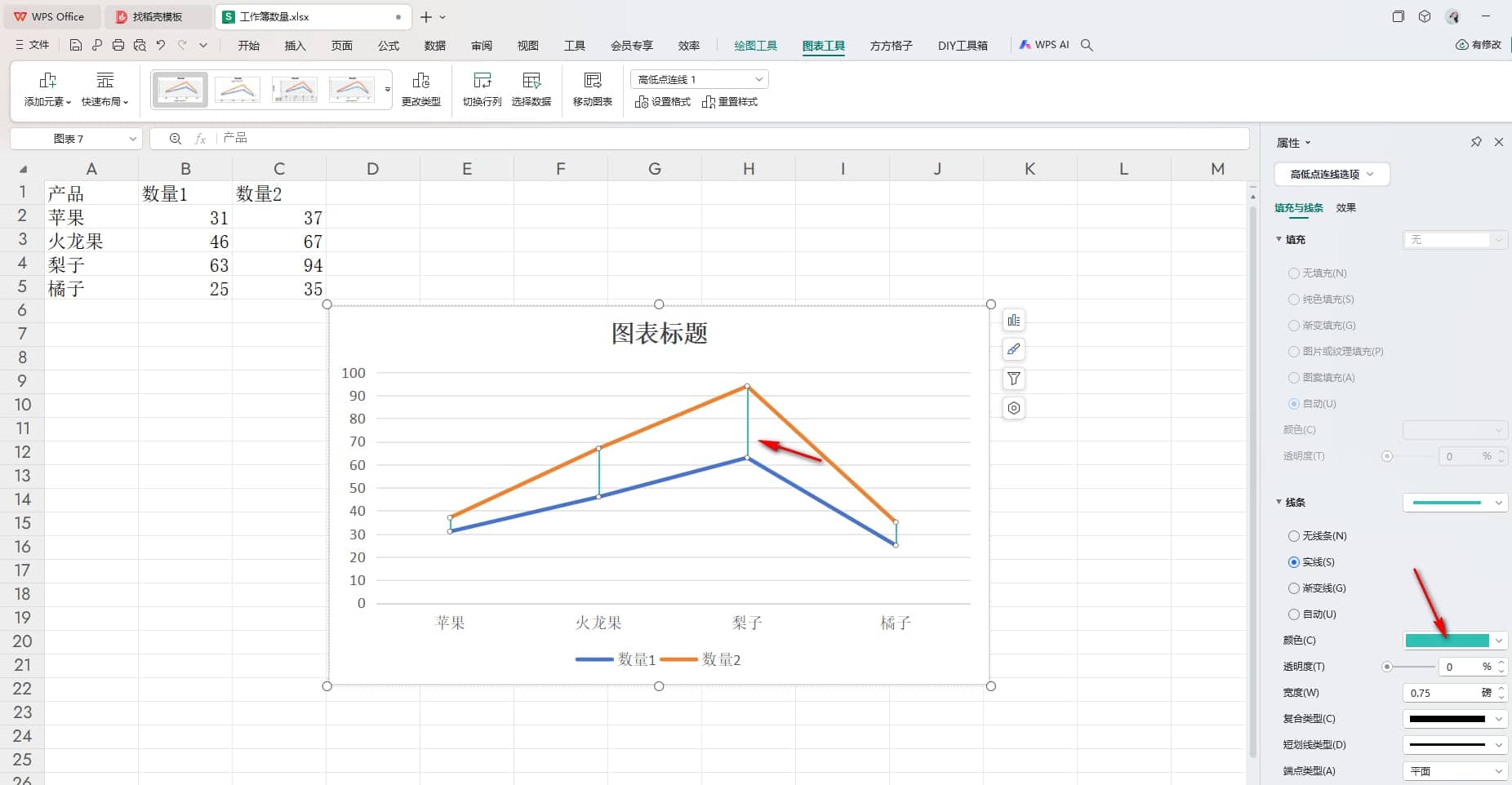The image size is (1512, 785).
Task: Open the File (文件) menu
Action: pos(33,45)
